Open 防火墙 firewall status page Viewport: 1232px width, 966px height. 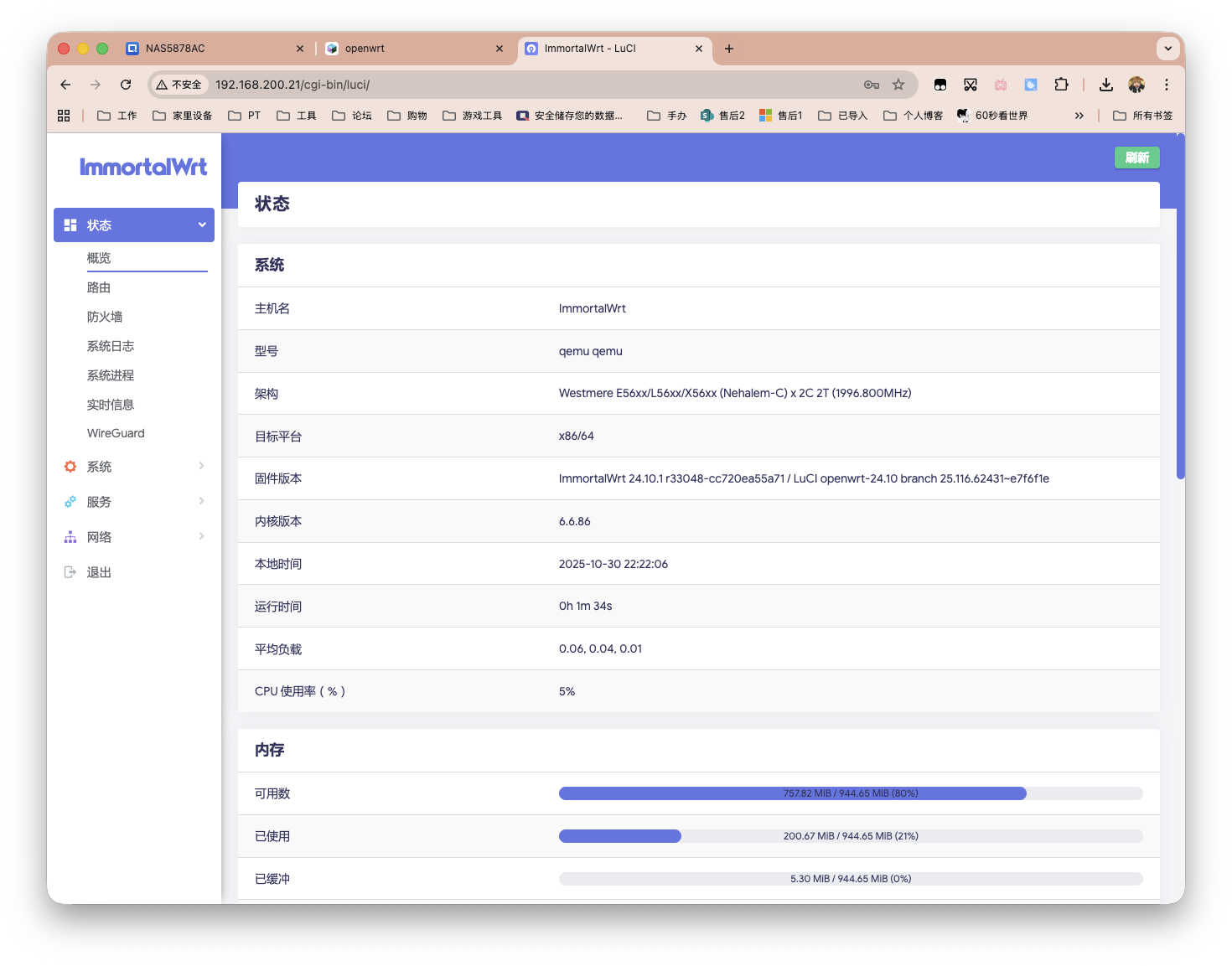click(x=105, y=317)
